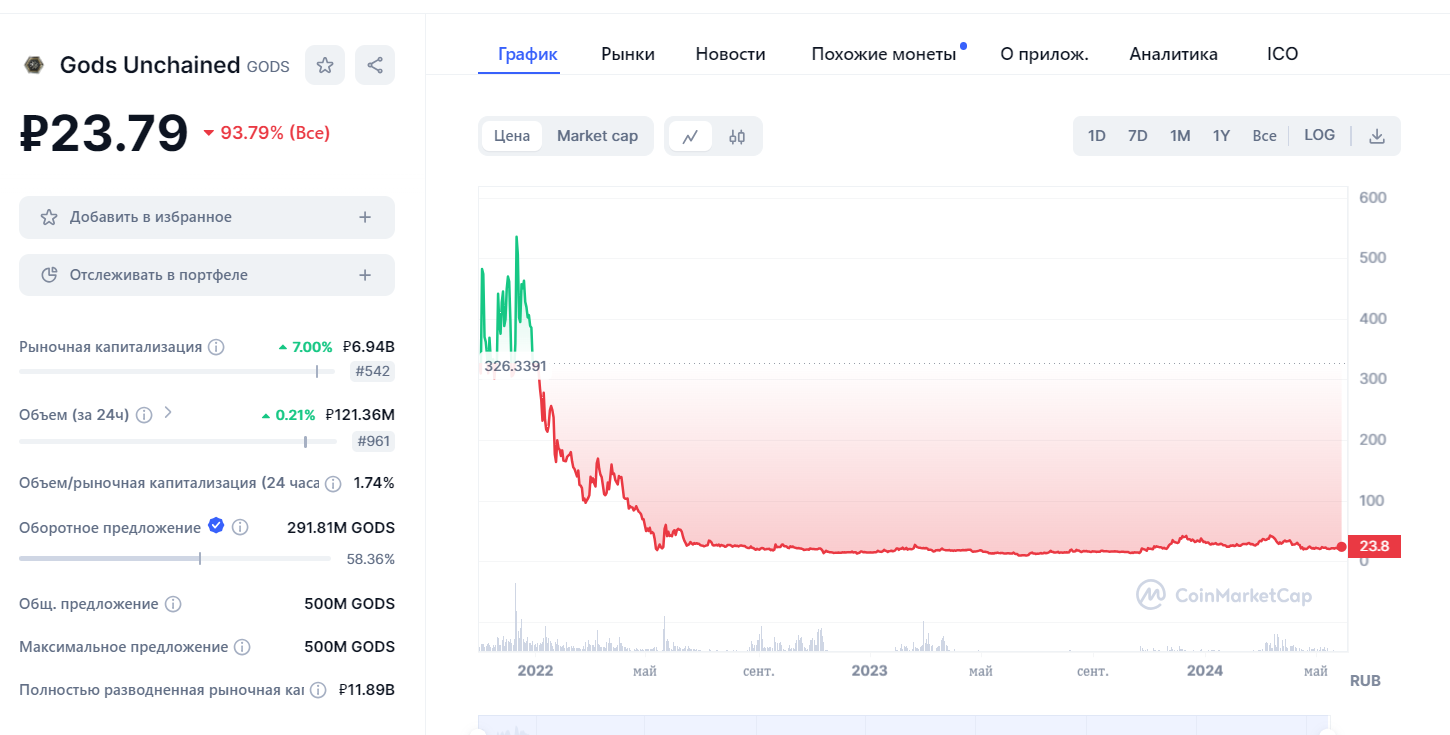The image size is (1450, 735).
Task: Select the Цена chart mode
Action: pos(512,136)
